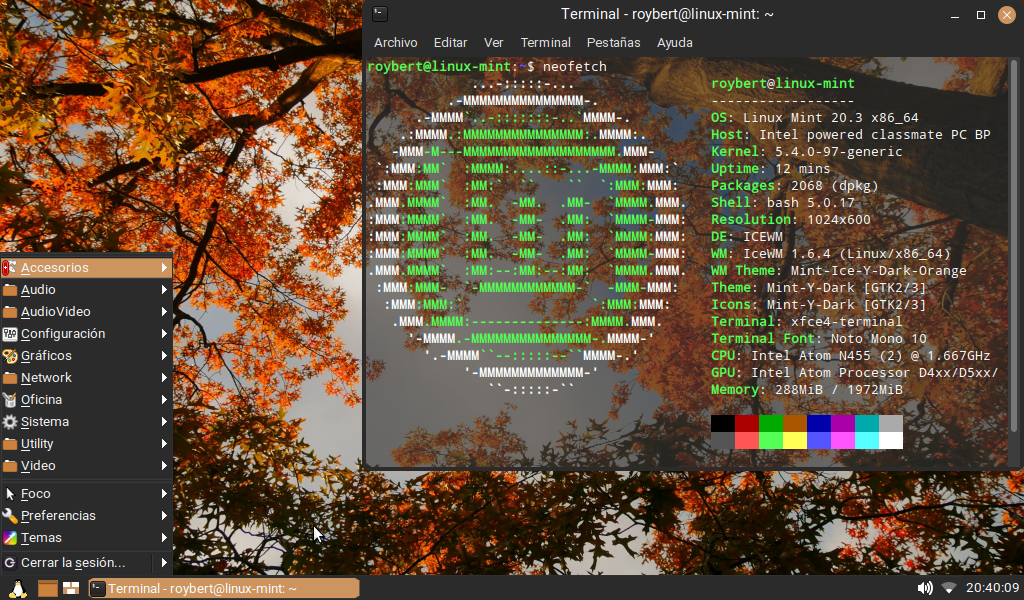The width and height of the screenshot is (1024, 600).
Task: Open the Ayuda menu
Action: pos(675,42)
